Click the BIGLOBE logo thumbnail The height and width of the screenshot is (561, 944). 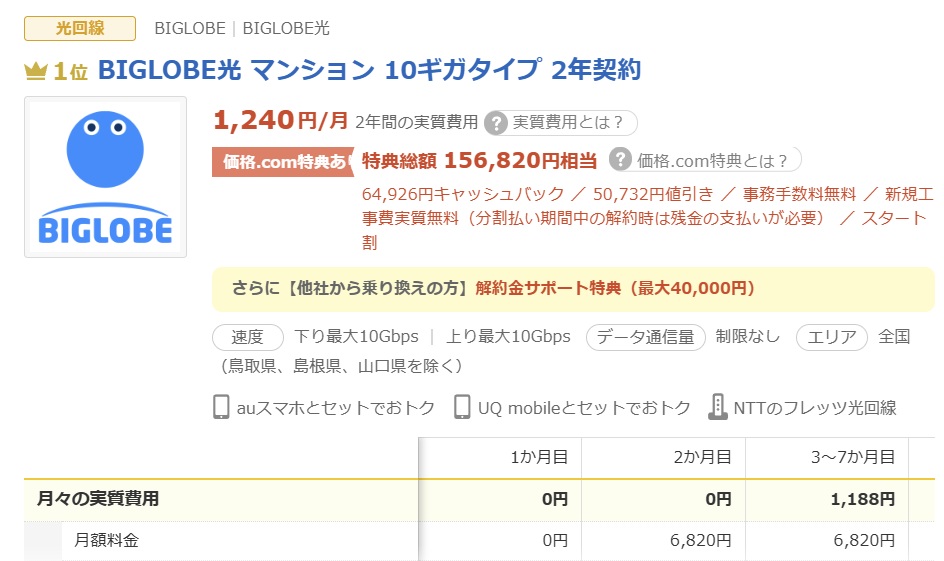pos(105,177)
